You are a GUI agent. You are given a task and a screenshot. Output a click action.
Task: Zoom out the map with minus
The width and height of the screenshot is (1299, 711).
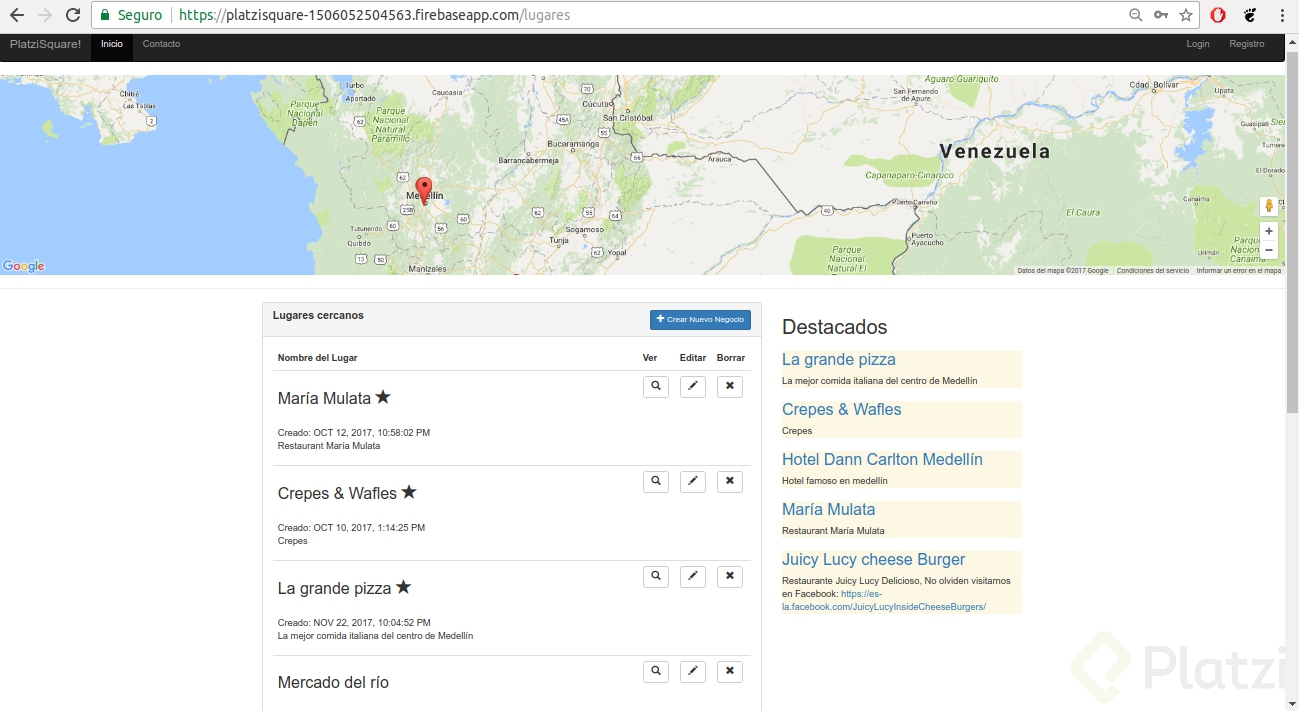1269,250
